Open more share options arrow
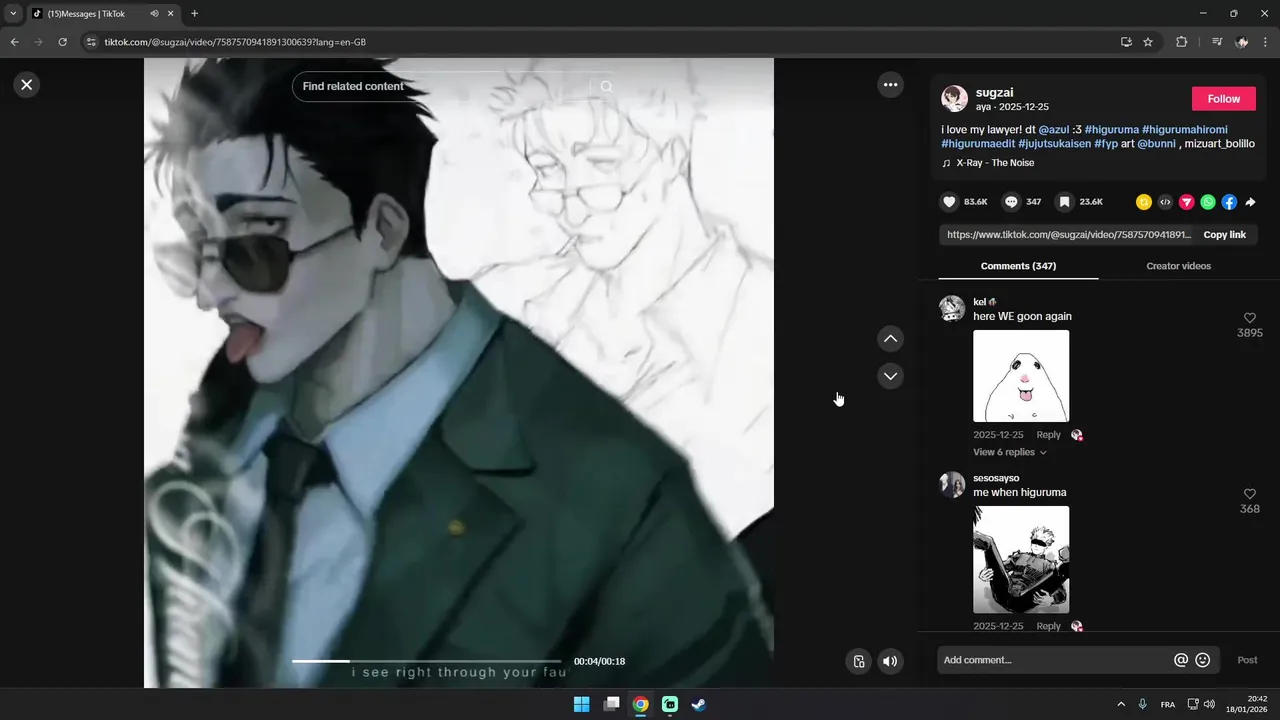Viewport: 1280px width, 720px height. (1250, 202)
